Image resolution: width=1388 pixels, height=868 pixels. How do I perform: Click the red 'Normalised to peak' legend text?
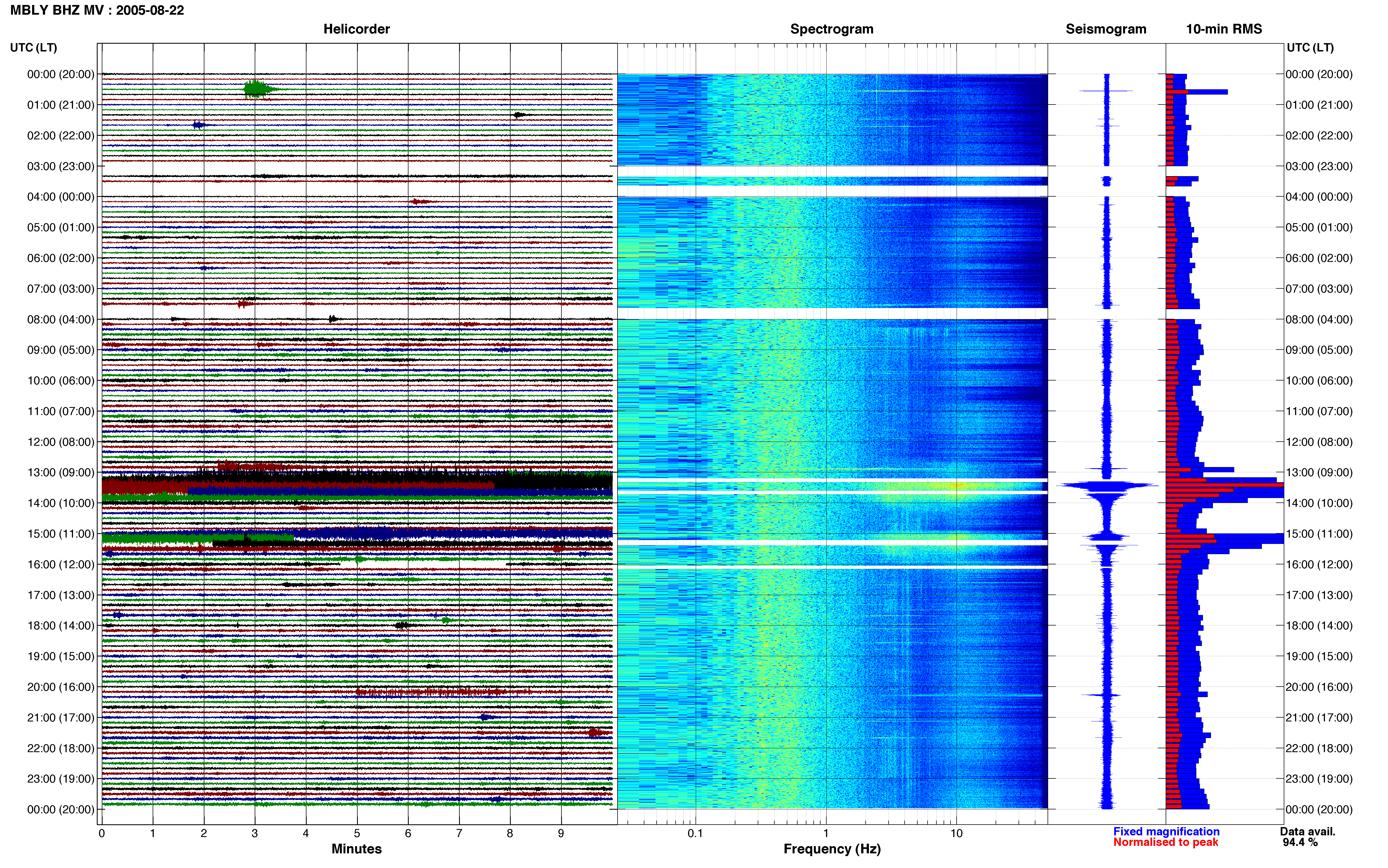pyautogui.click(x=1165, y=842)
